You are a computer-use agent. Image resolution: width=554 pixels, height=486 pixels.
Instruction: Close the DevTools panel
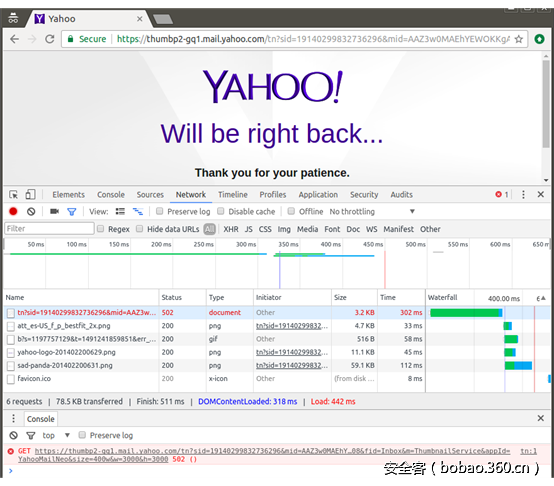(541, 194)
